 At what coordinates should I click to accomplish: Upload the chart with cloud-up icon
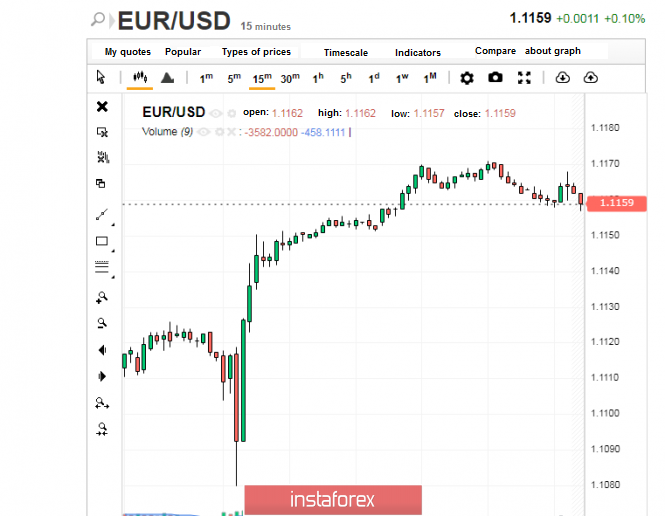[590, 78]
